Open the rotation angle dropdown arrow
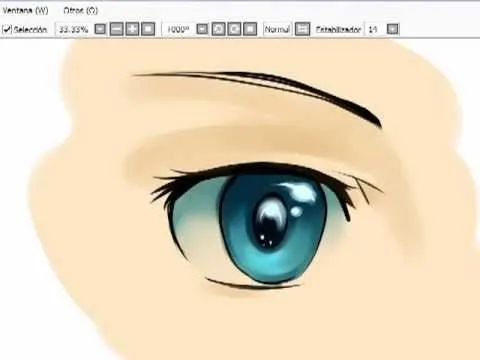This screenshot has height=360, width=480. [202, 29]
